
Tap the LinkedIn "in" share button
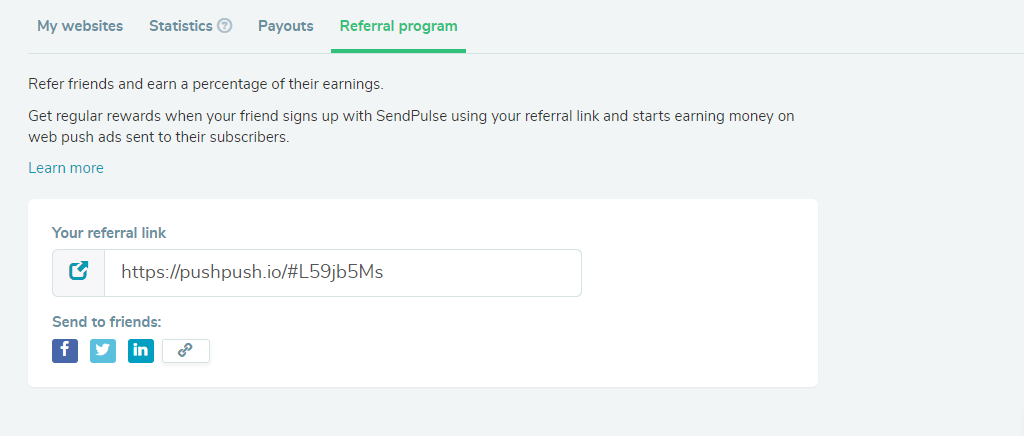(x=140, y=351)
